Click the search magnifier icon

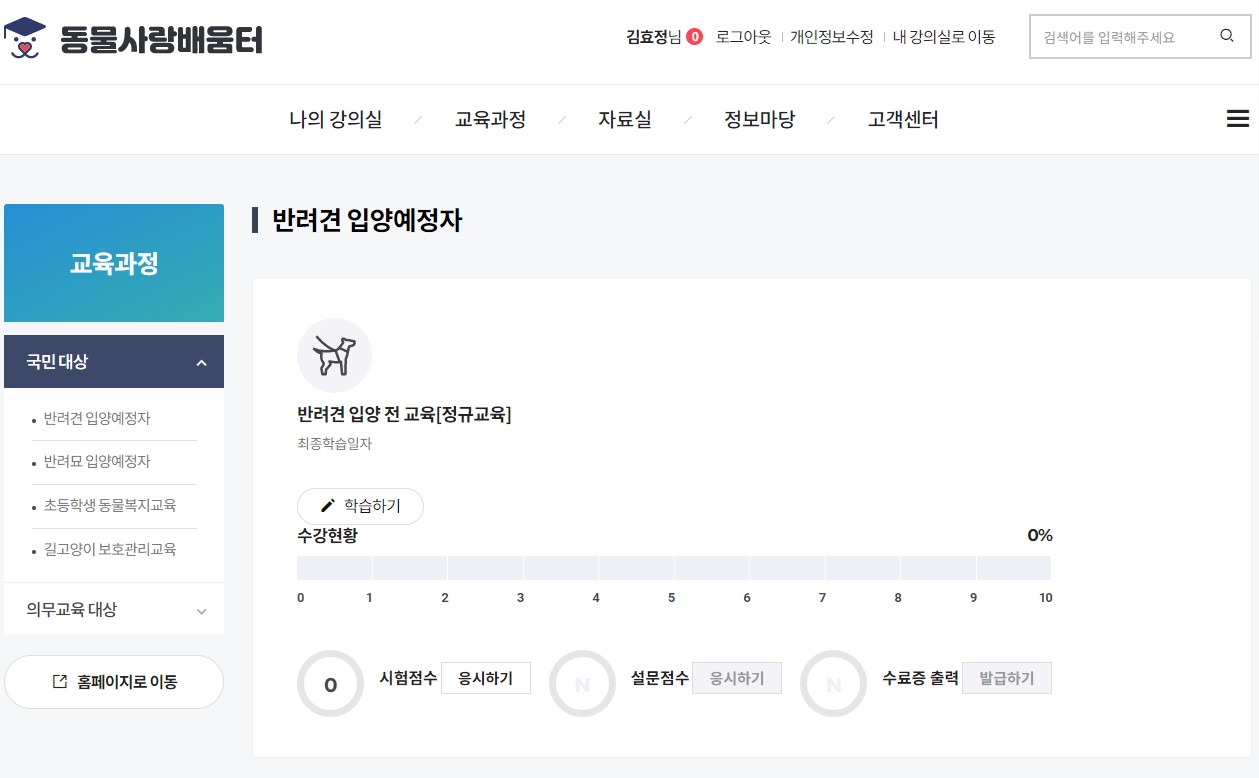(1227, 36)
